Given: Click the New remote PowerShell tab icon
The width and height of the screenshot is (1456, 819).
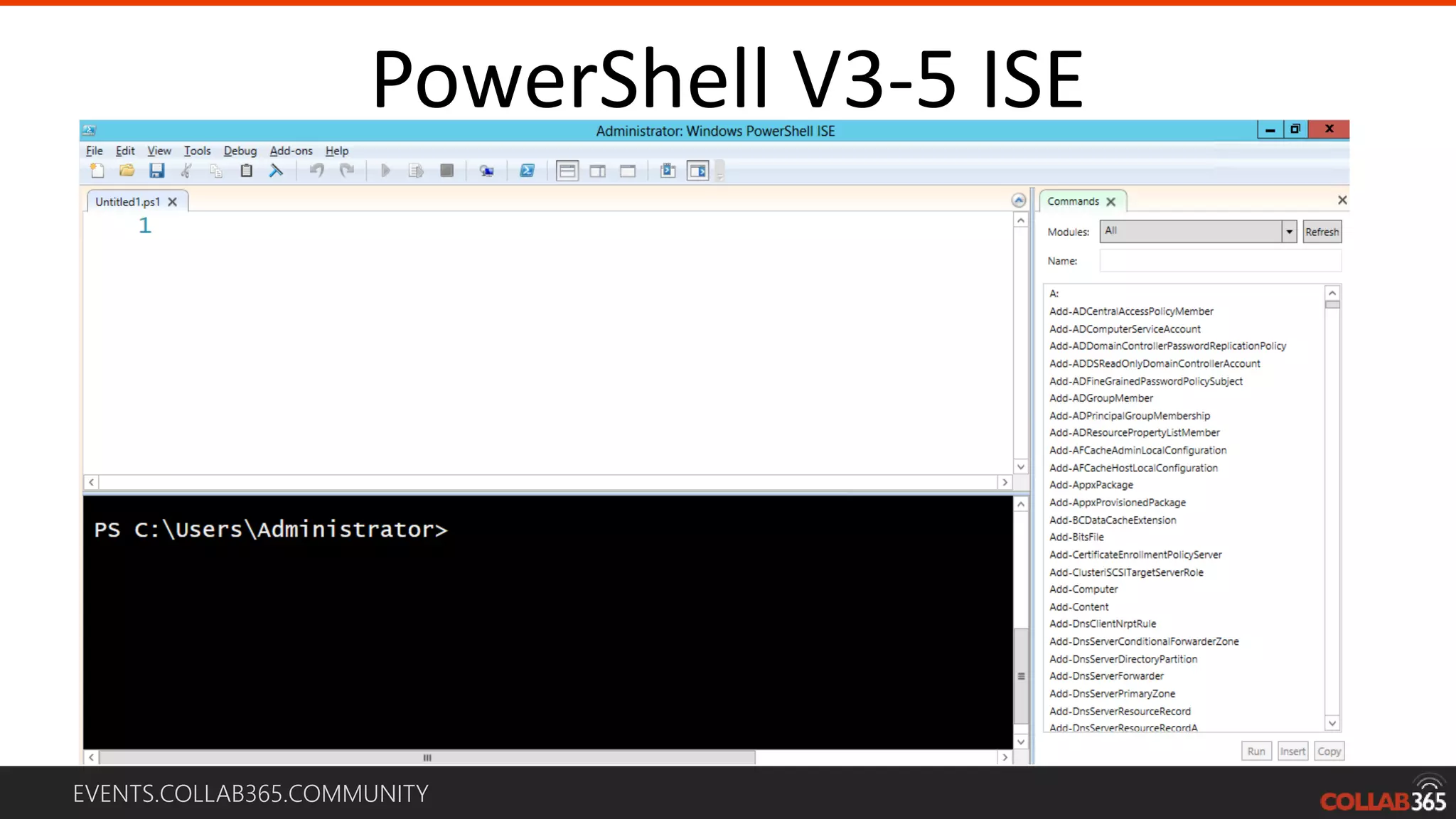Looking at the screenshot, I should pyautogui.click(x=486, y=171).
